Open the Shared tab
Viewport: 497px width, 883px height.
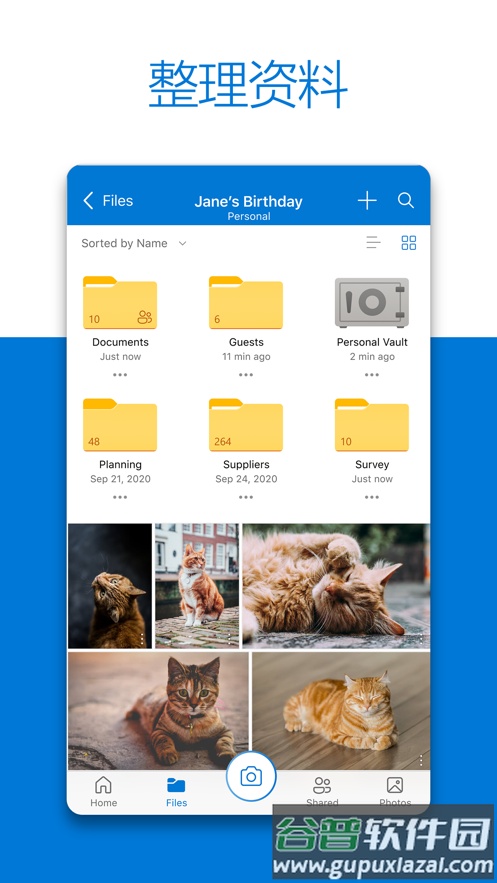click(x=322, y=791)
